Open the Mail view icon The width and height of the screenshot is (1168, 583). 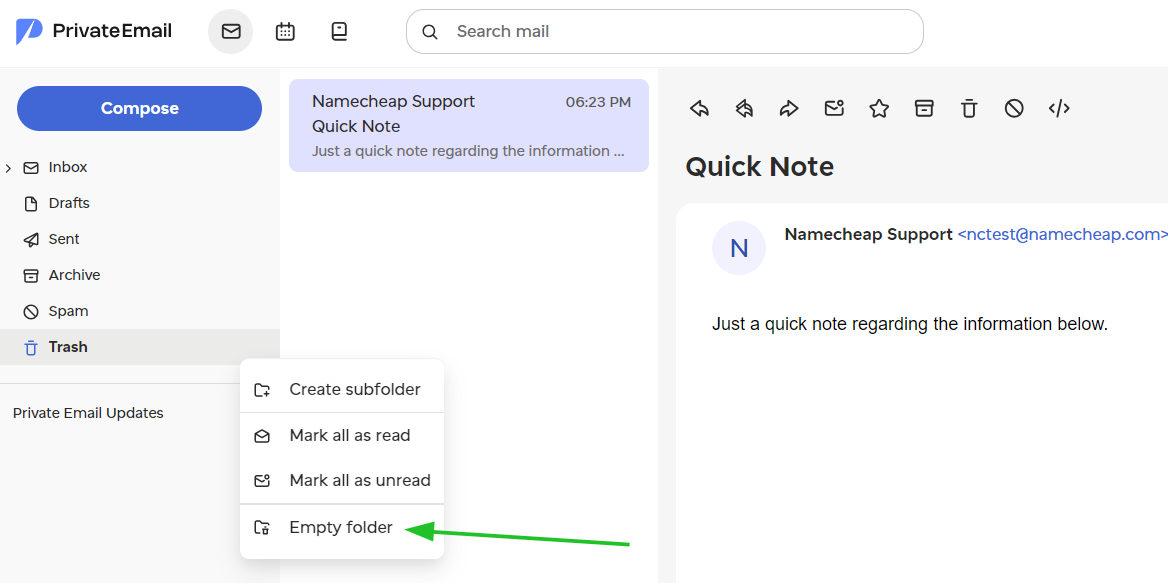(231, 31)
